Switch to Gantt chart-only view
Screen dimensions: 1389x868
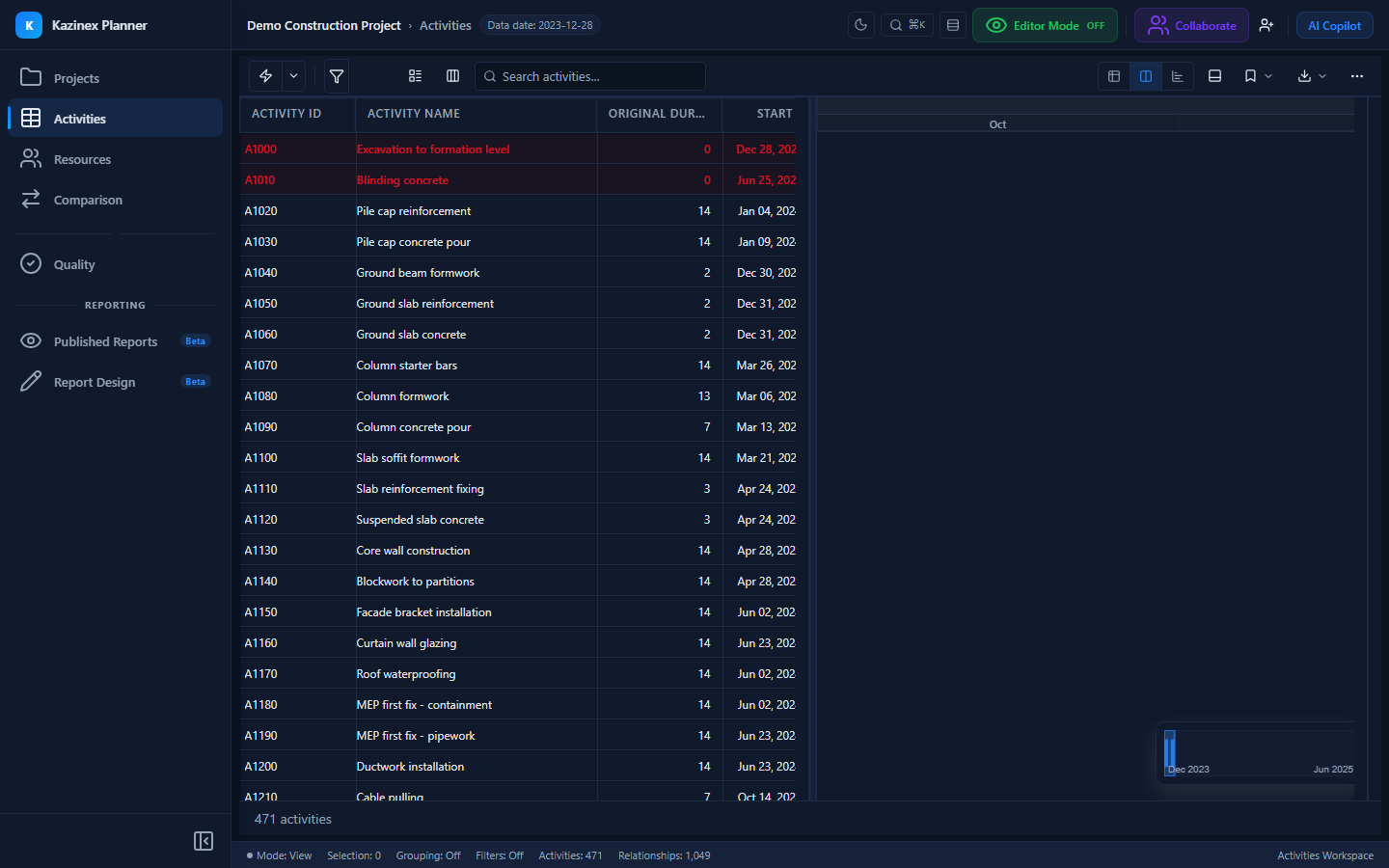1178,76
